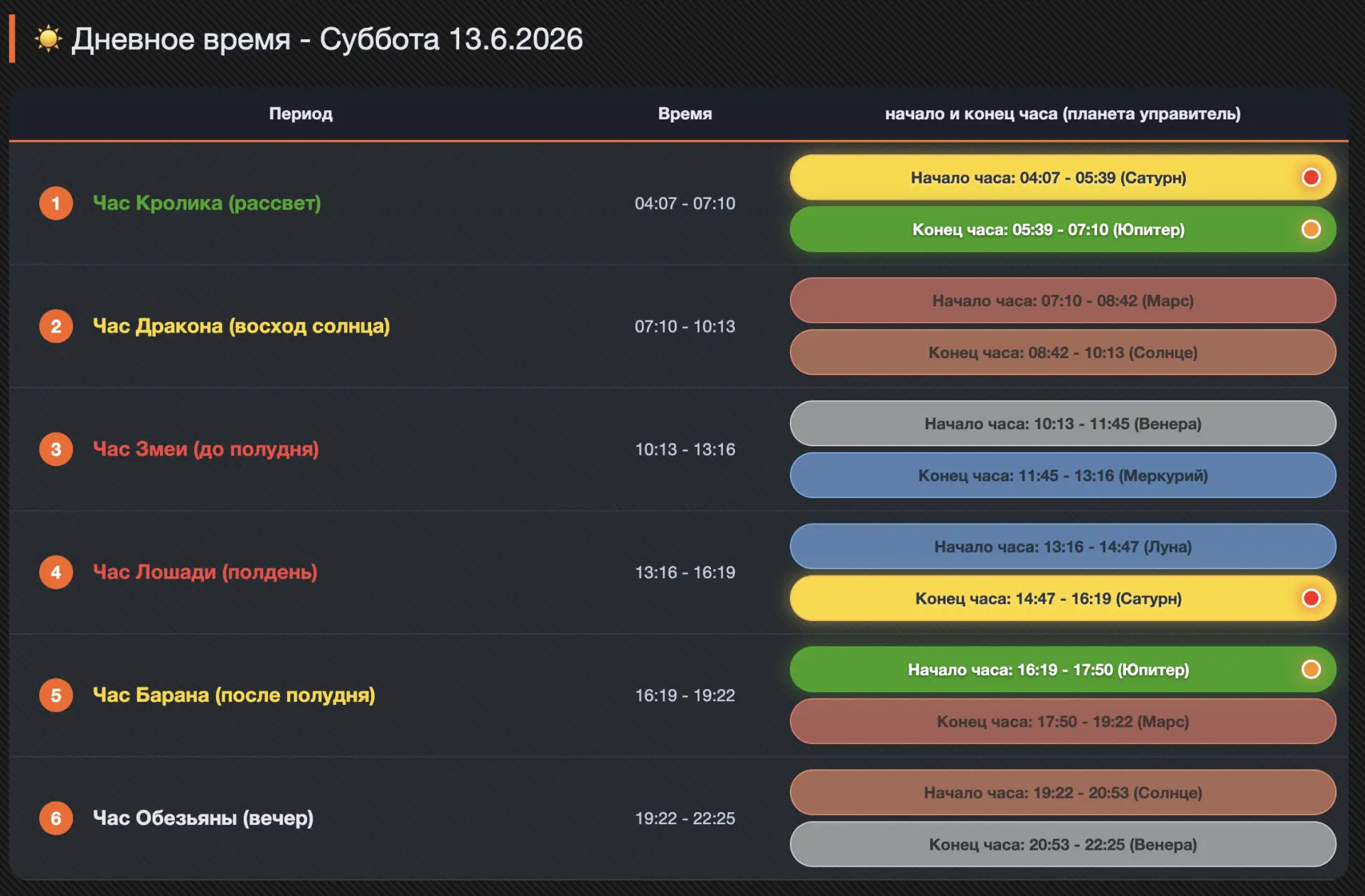The height and width of the screenshot is (896, 1365).
Task: Select Начало часа 16:19 - 17:50 Юпитер bar
Action: click(x=1063, y=669)
